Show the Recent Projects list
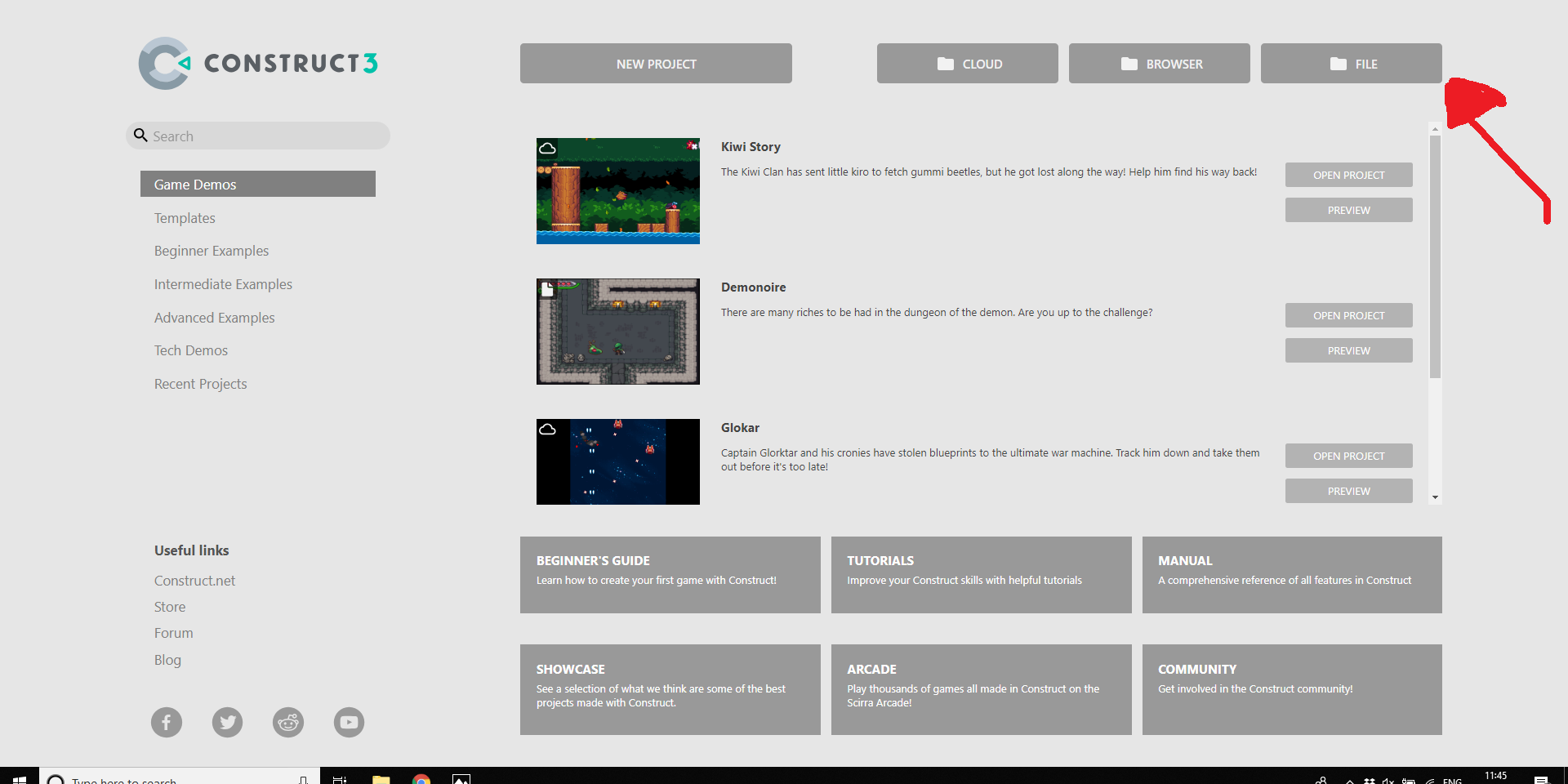Viewport: 1568px width, 784px height. click(x=200, y=384)
